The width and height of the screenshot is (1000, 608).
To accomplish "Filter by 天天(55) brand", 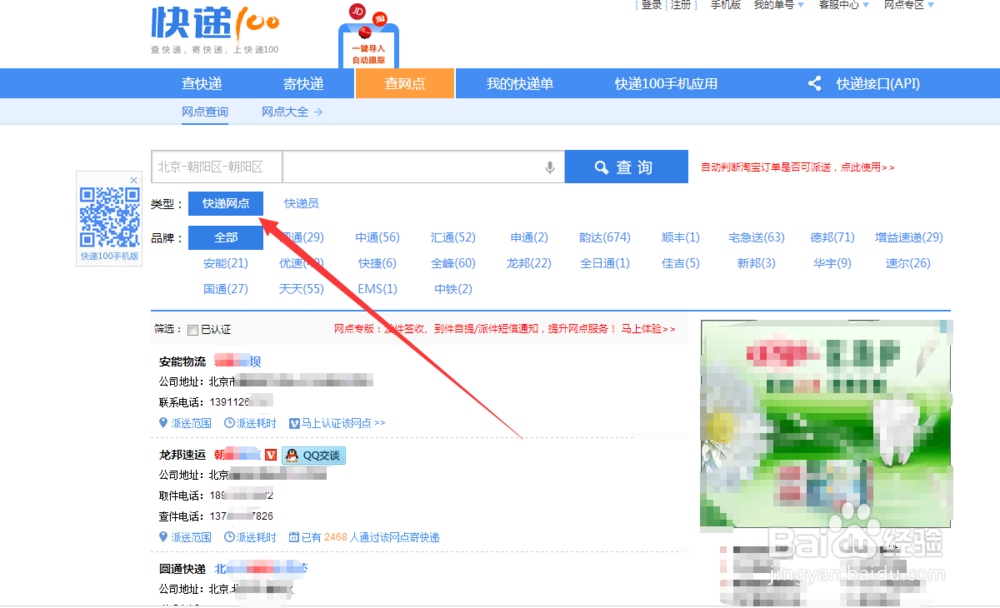I will [x=302, y=289].
